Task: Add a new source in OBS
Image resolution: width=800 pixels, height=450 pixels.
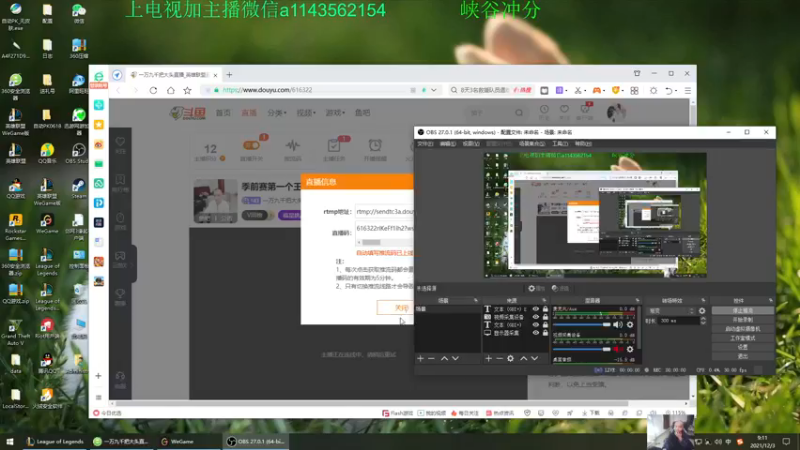Action: (x=488, y=359)
